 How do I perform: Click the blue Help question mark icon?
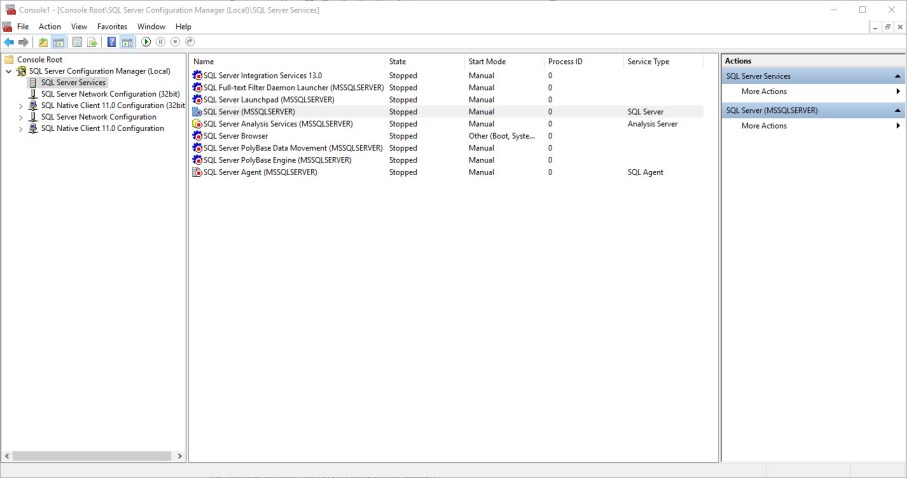tap(112, 42)
